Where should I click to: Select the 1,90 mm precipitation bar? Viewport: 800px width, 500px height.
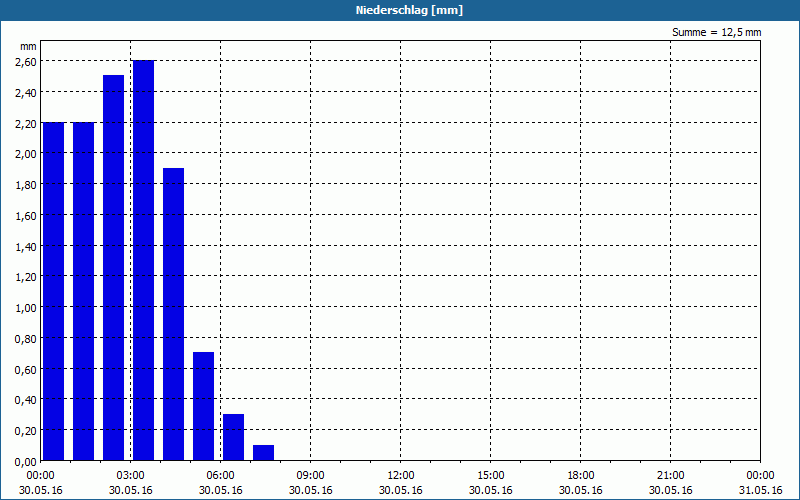[173, 314]
